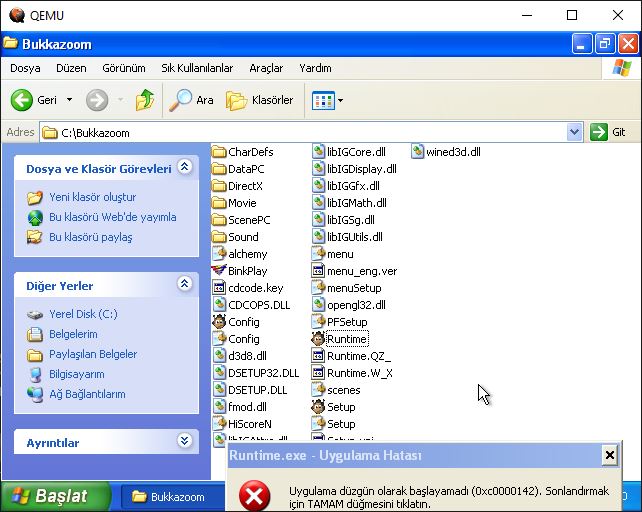Select the libIGCore.dll file

[349, 152]
